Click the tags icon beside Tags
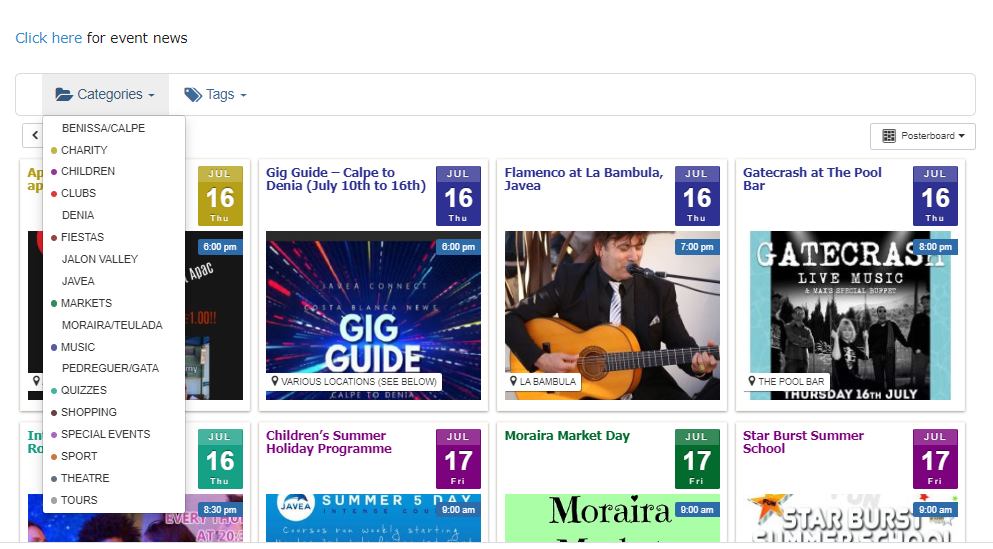 click(193, 95)
